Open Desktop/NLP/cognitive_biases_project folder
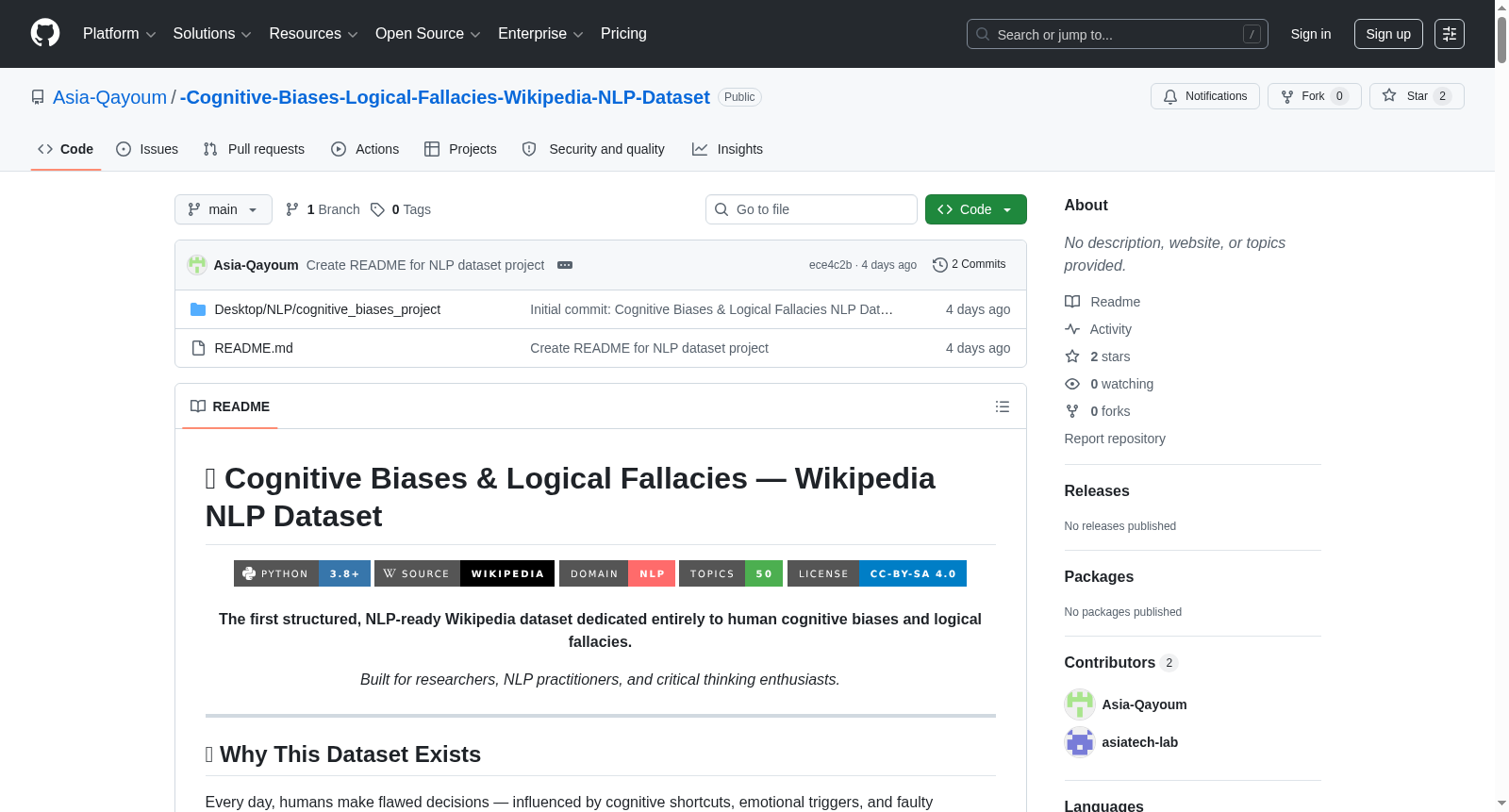The height and width of the screenshot is (812, 1509). pos(327,309)
